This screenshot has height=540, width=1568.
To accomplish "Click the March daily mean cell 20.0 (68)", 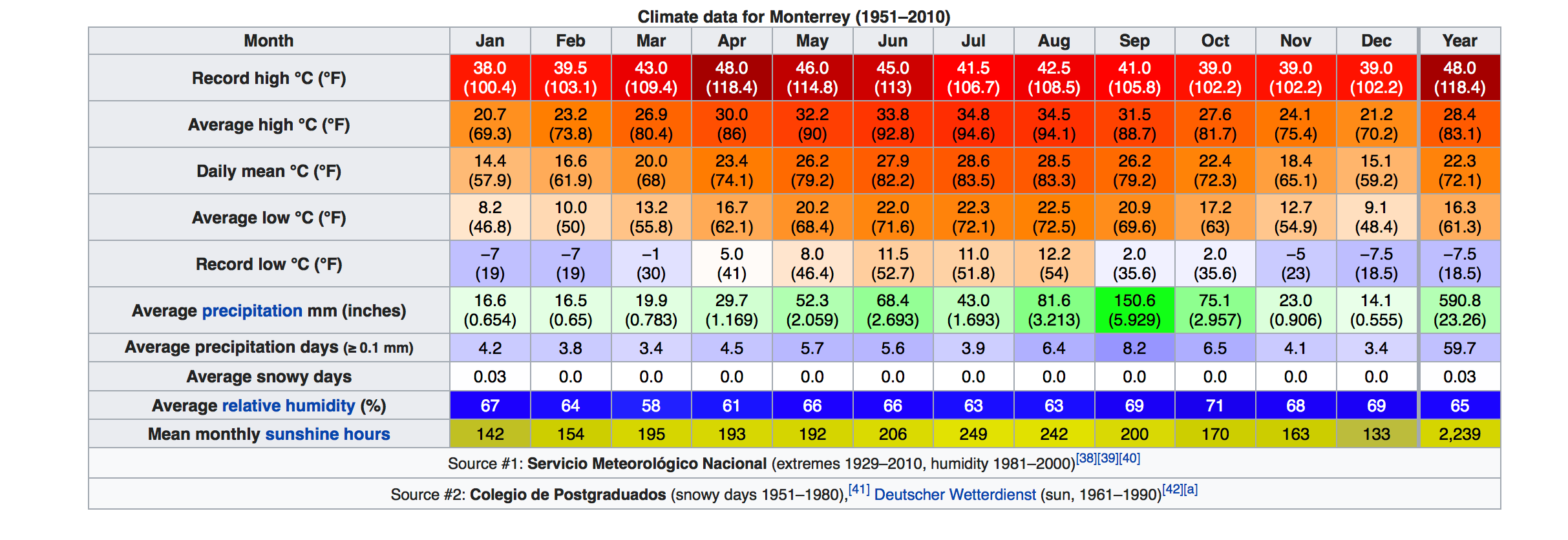I will point(651,171).
